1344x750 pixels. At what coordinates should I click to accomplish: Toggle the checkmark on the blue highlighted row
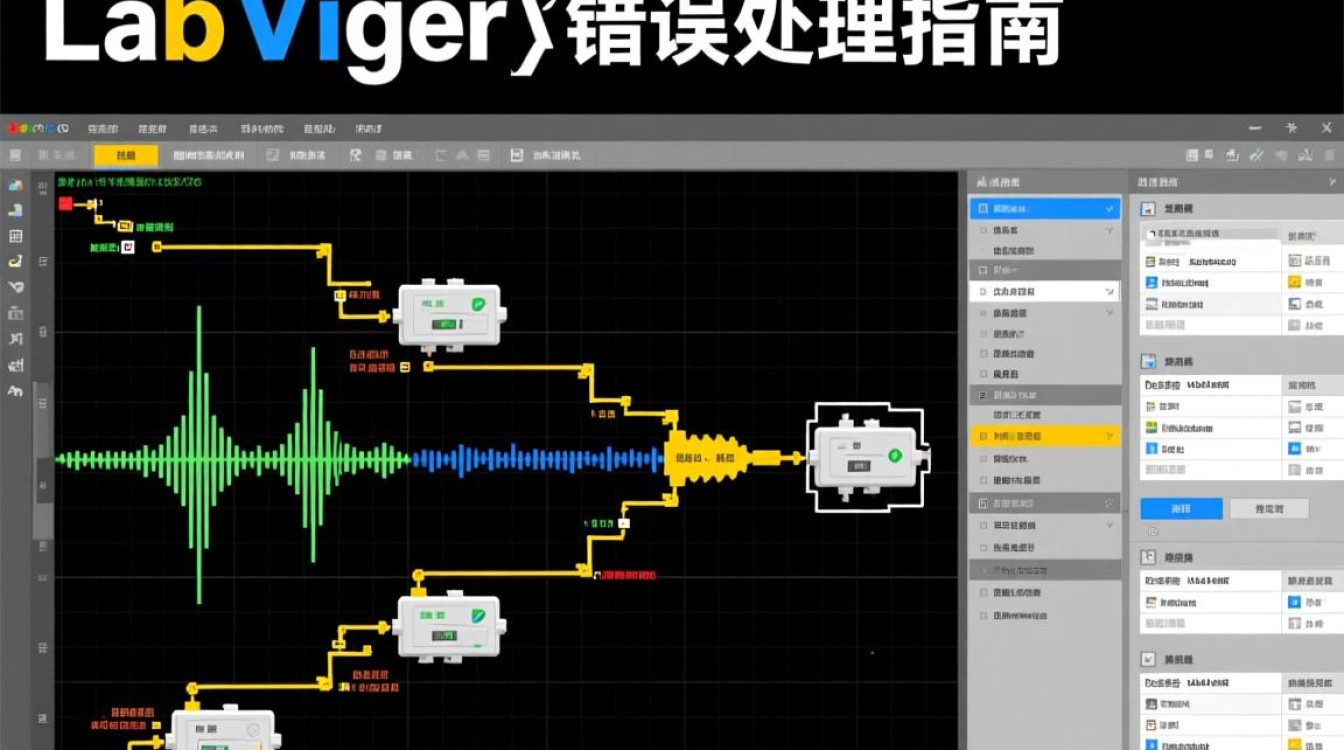coord(1109,209)
